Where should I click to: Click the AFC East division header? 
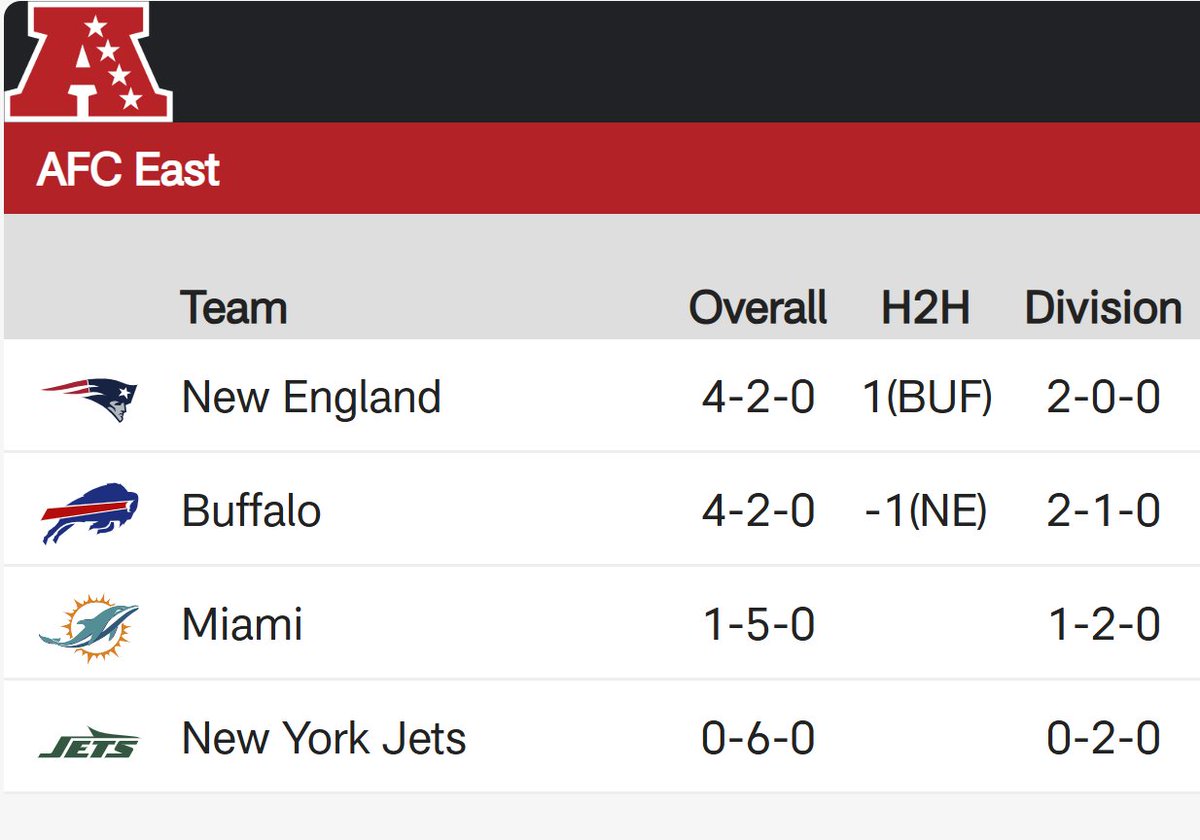pos(128,170)
